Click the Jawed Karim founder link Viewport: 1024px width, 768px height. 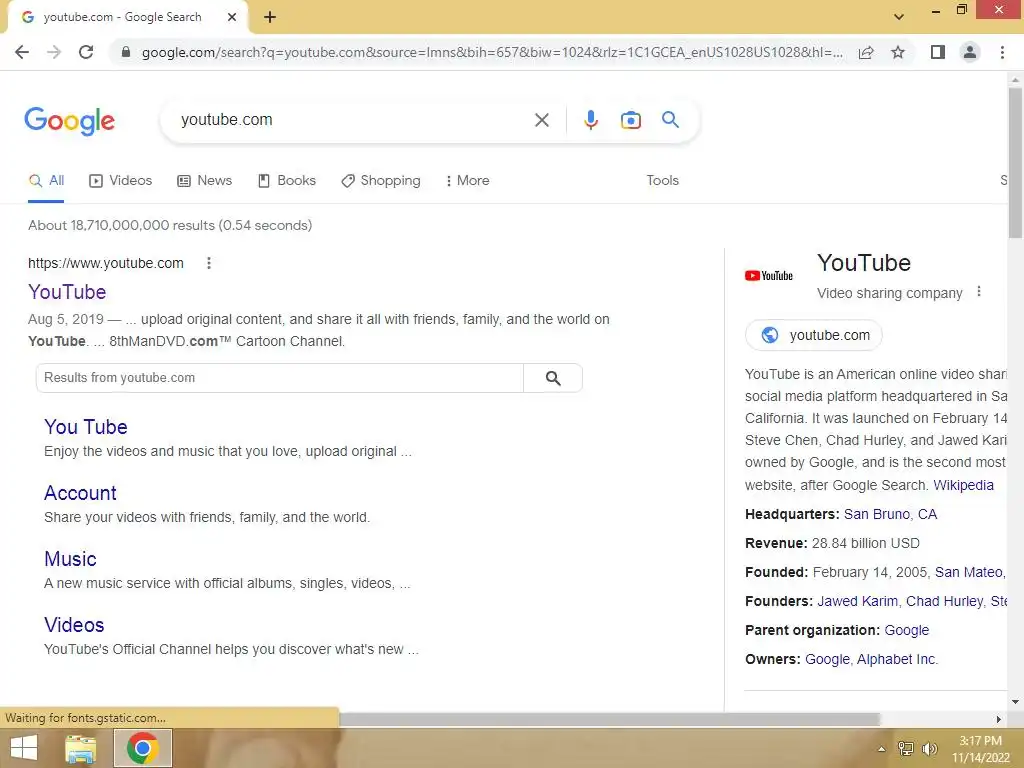[857, 601]
